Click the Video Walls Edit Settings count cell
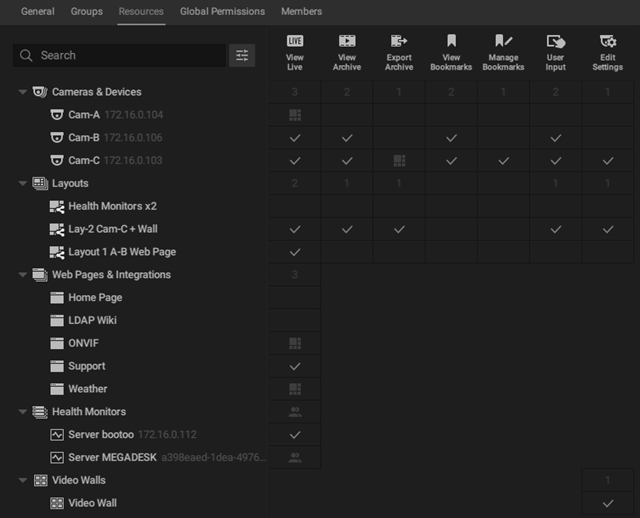This screenshot has width=640, height=518. point(608,480)
